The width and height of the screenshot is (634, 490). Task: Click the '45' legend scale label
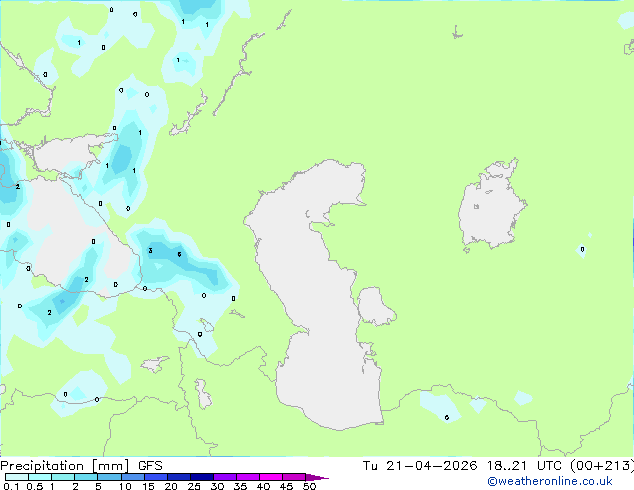pyautogui.click(x=286, y=486)
